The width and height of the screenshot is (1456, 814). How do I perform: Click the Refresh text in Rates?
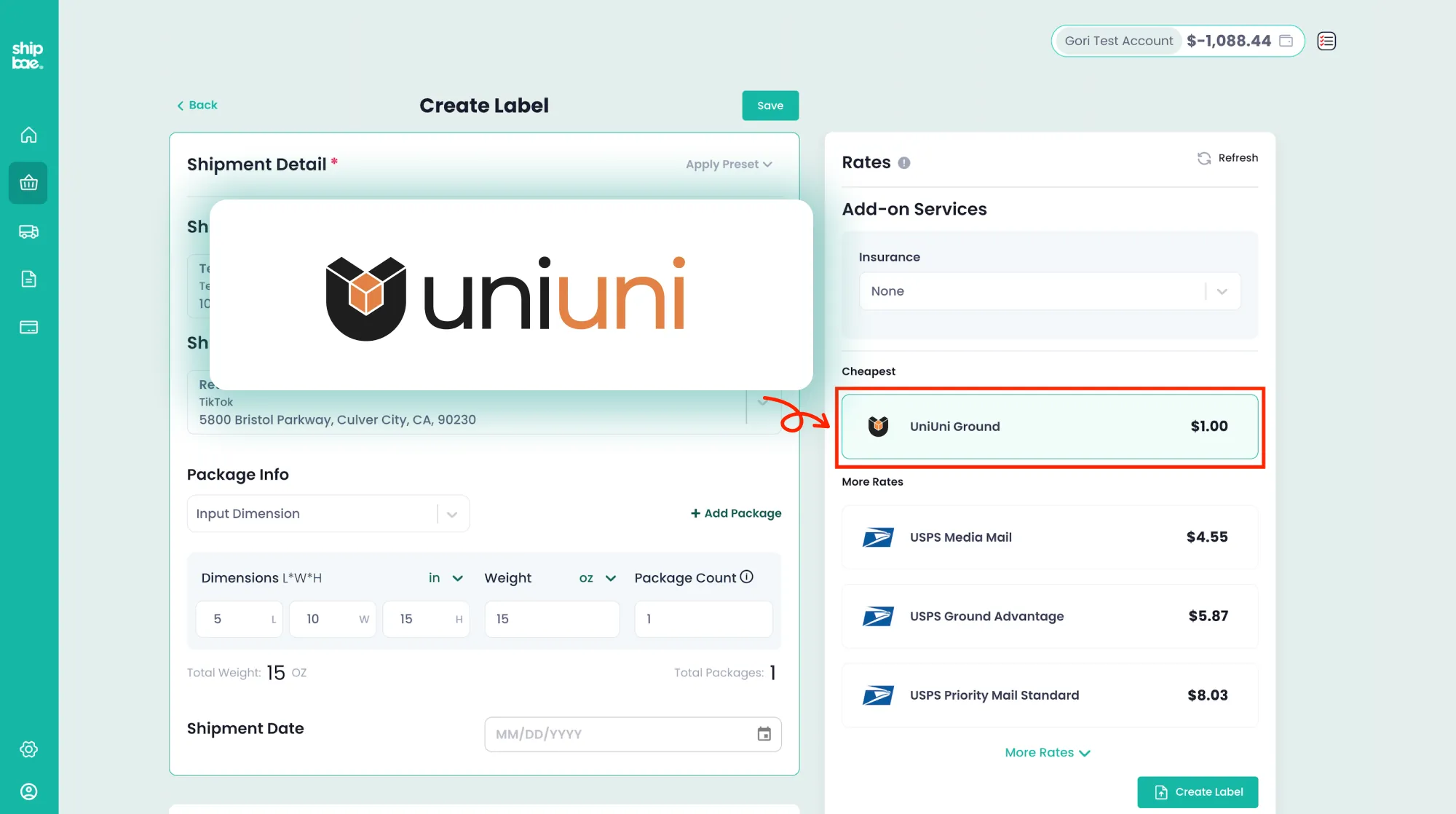point(1238,158)
